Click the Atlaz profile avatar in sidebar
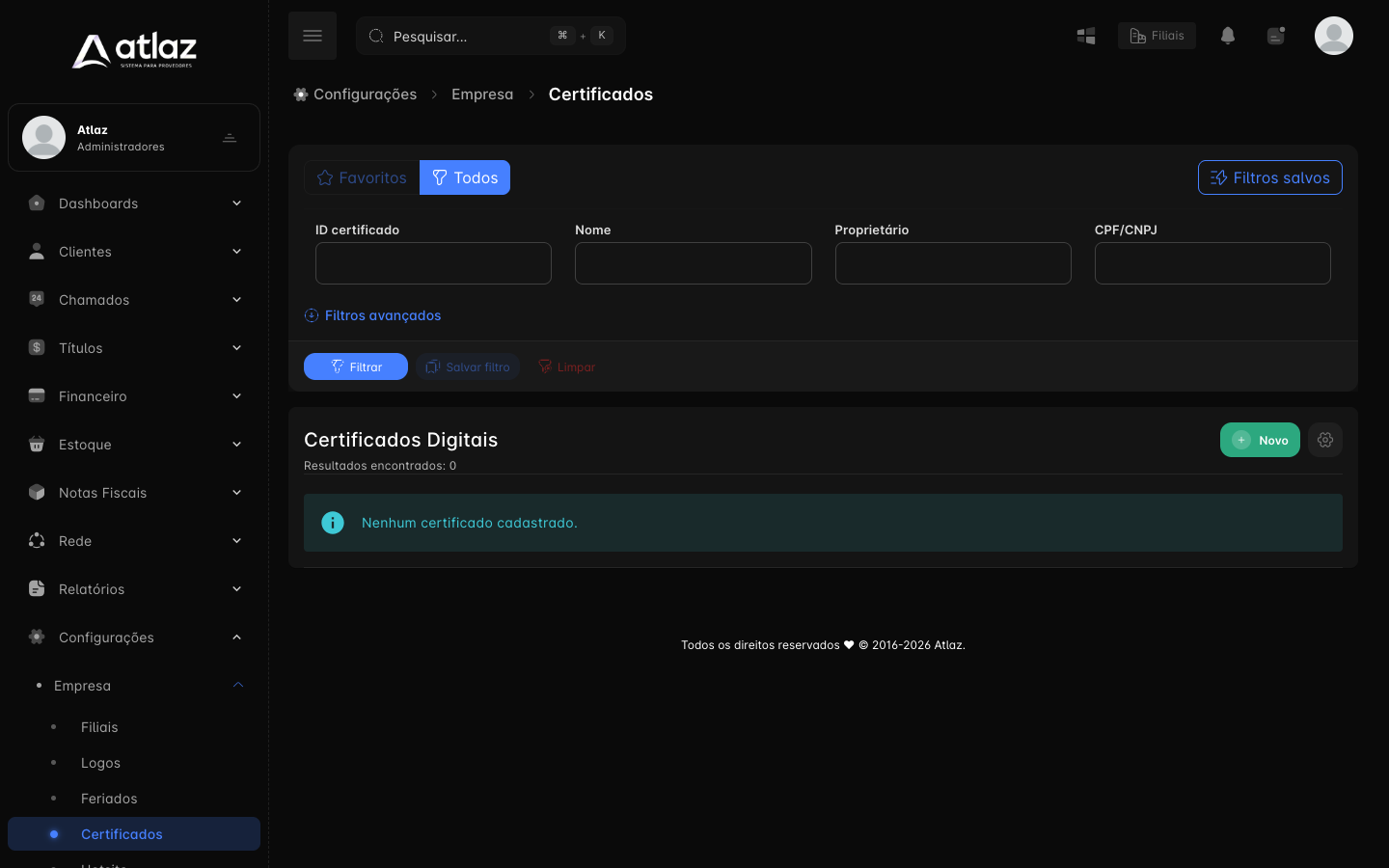The width and height of the screenshot is (1389, 868). 44,137
